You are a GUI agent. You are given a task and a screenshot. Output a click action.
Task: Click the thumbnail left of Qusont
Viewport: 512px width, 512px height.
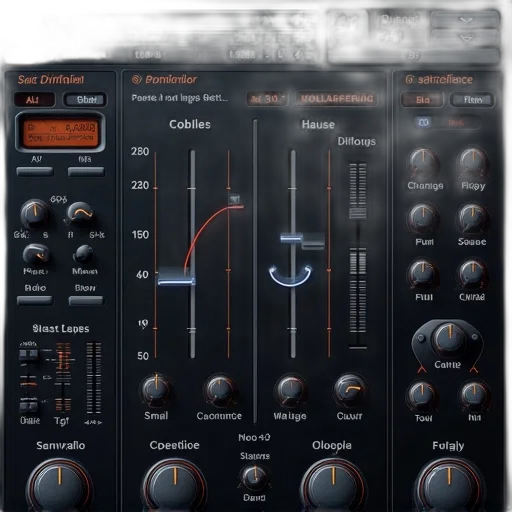[347, 28]
